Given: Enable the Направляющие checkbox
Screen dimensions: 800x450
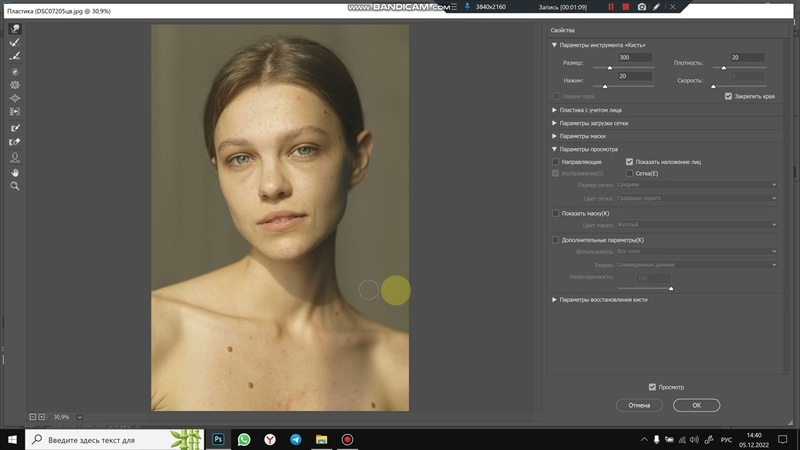Looking at the screenshot, I should pyautogui.click(x=557, y=161).
